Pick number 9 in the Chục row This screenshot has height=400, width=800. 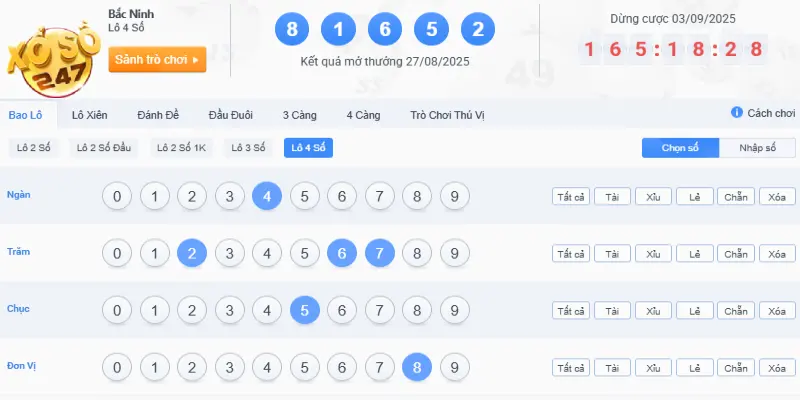click(x=454, y=311)
